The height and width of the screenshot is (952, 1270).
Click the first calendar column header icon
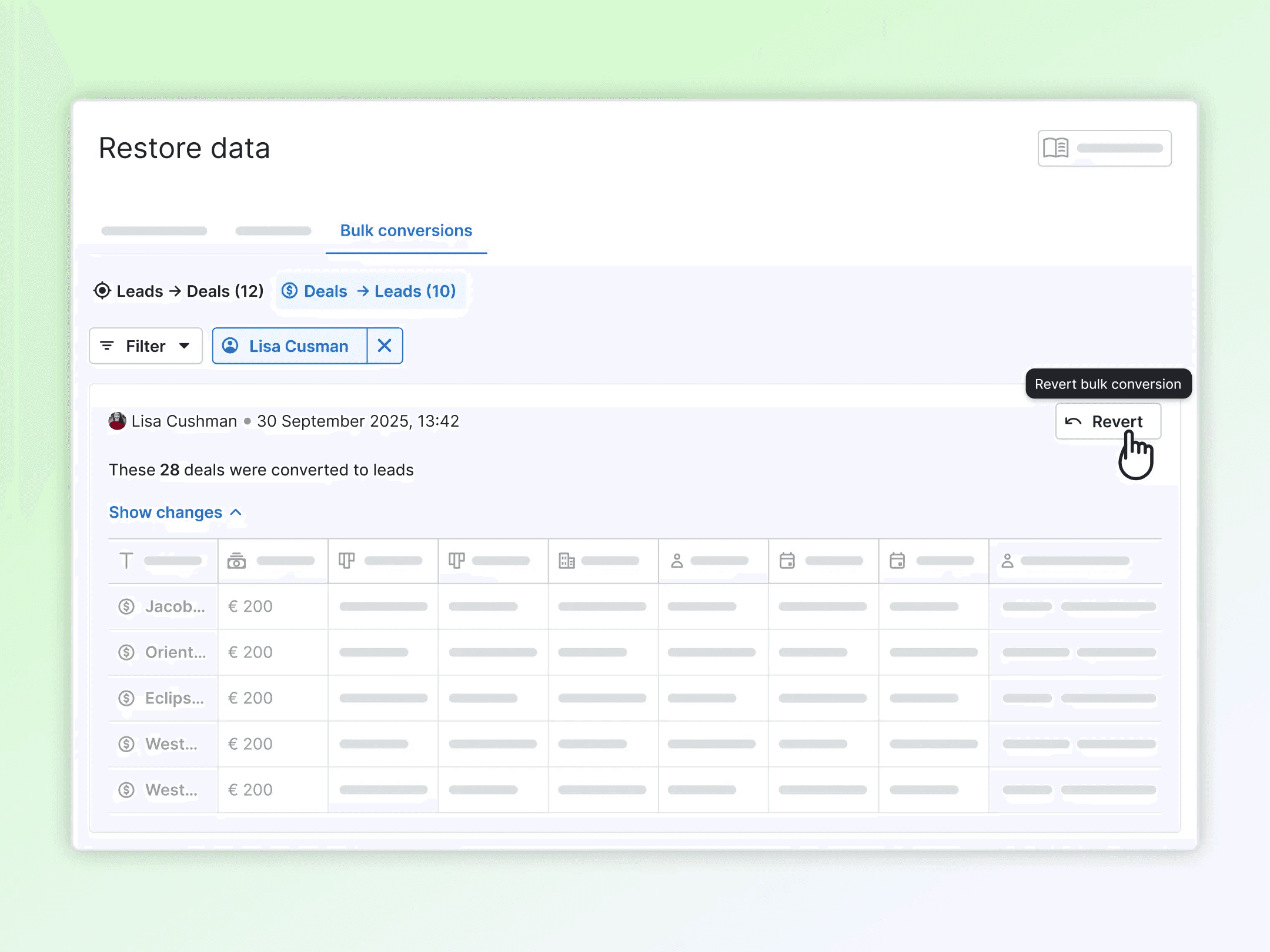coord(787,561)
